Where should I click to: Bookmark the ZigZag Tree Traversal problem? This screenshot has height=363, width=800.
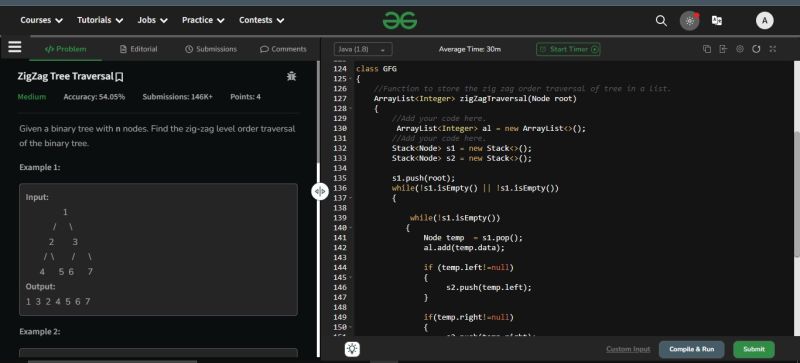[119, 77]
